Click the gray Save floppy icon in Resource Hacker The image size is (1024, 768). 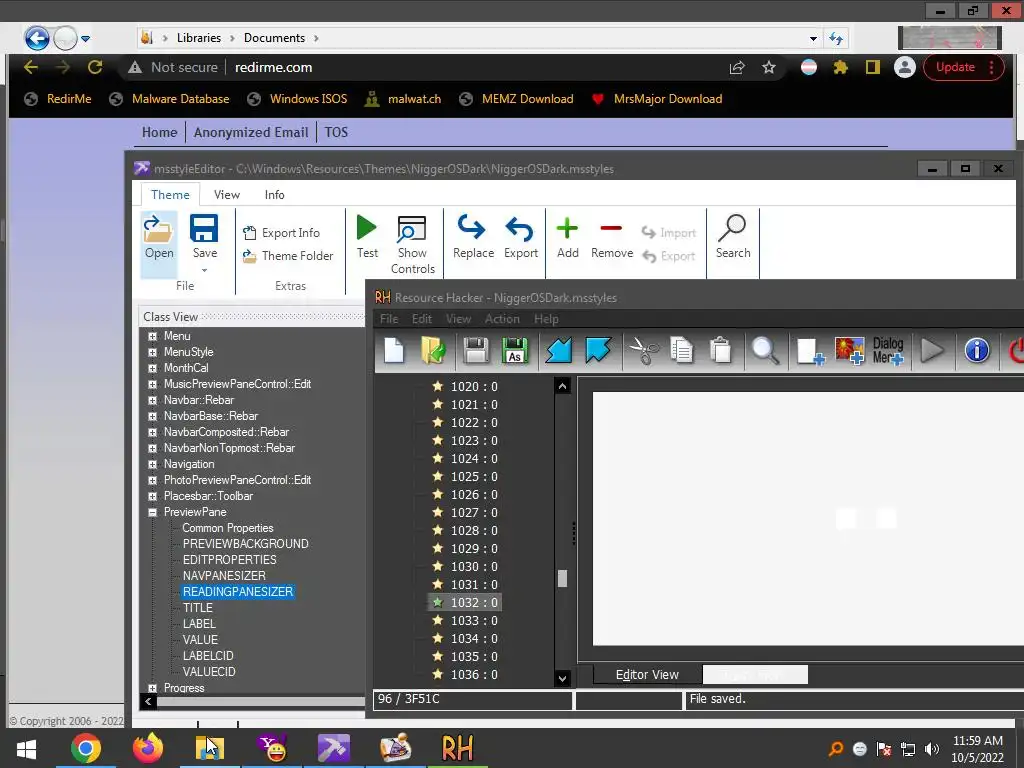pyautogui.click(x=475, y=351)
